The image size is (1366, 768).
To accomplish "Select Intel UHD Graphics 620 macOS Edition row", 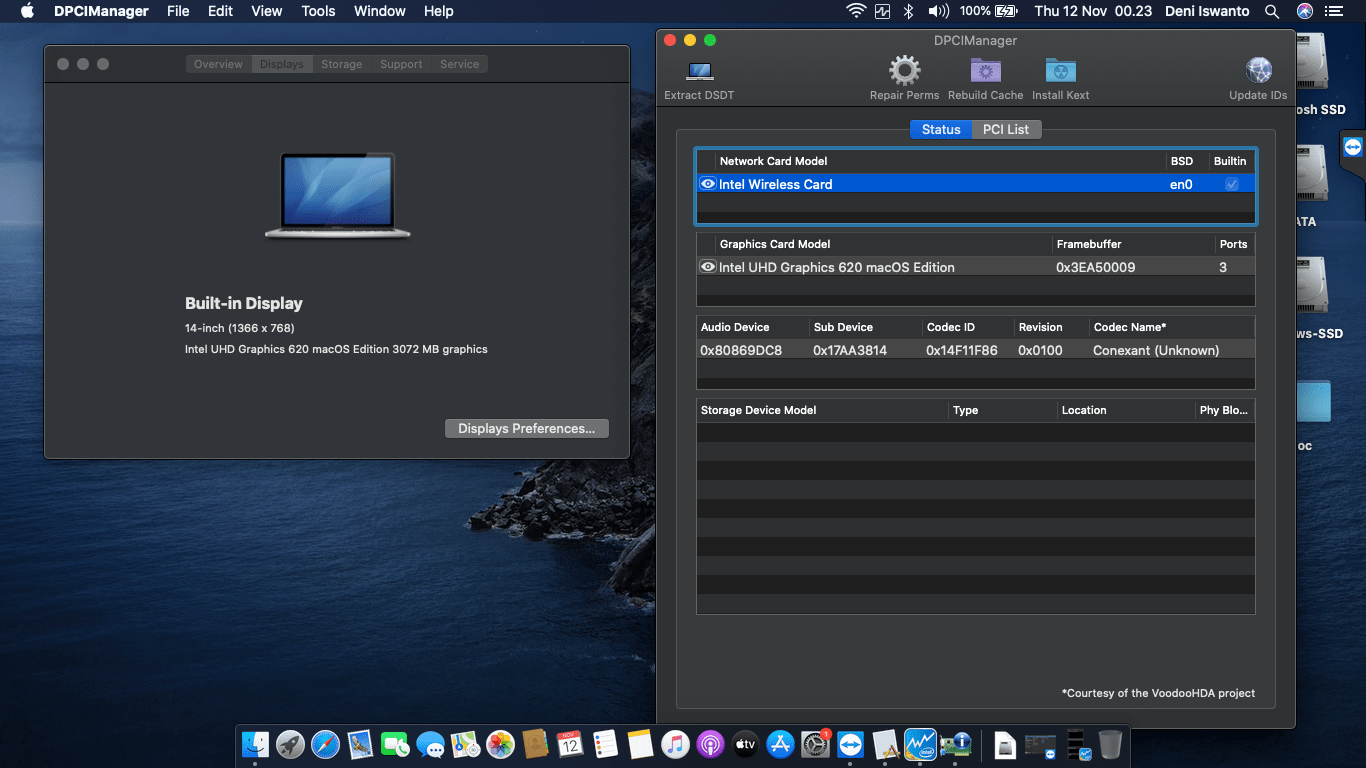I will pyautogui.click(x=976, y=267).
